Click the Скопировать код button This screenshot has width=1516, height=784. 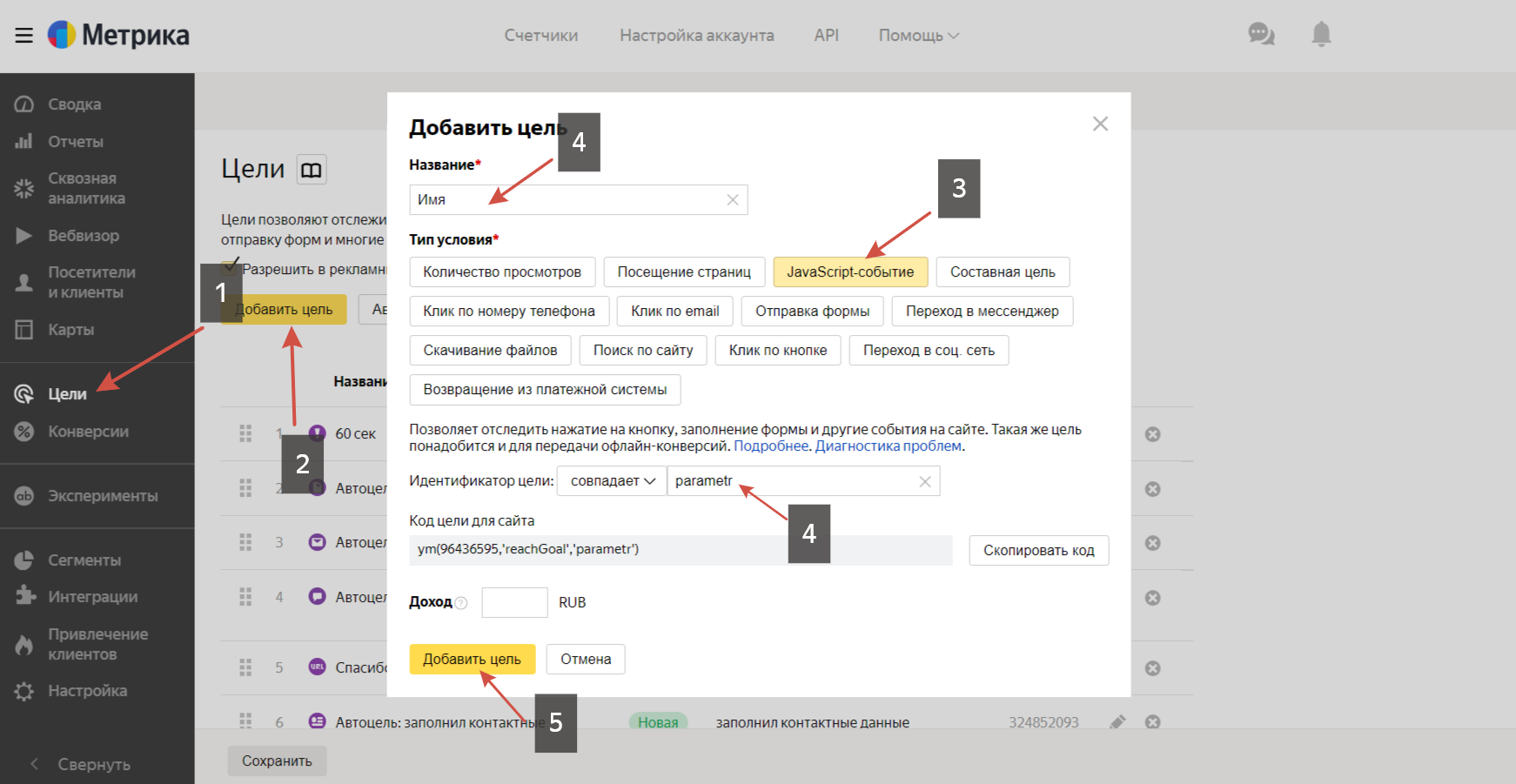click(1039, 550)
